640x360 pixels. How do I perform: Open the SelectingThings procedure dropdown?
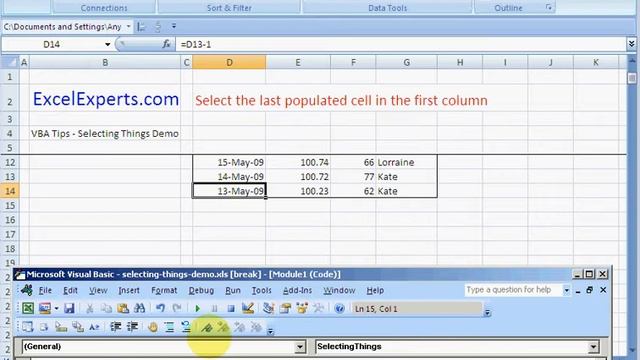pyautogui.click(x=593, y=347)
